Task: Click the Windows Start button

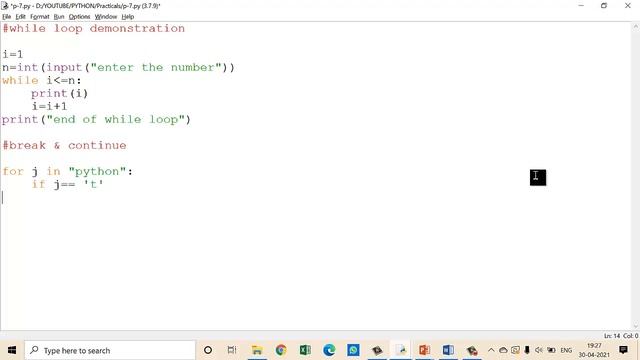Action: pyautogui.click(x=12, y=350)
